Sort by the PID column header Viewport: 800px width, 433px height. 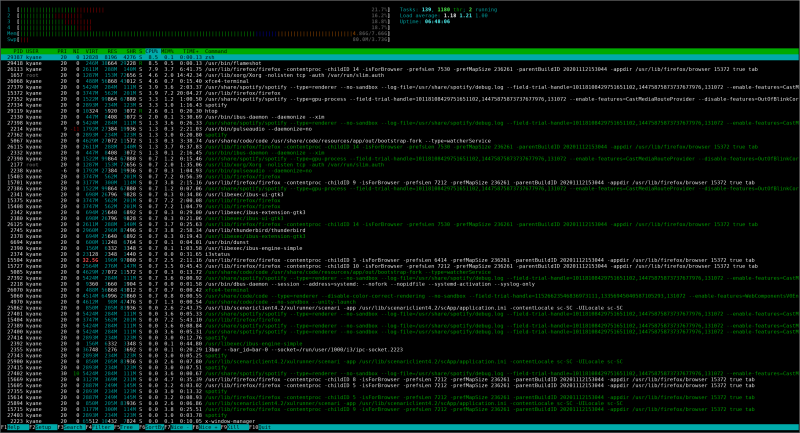coord(18,52)
